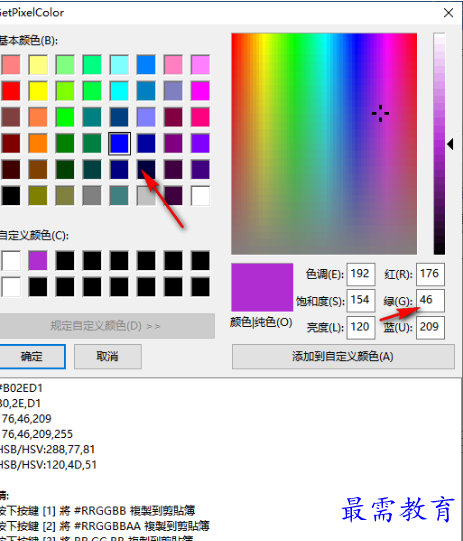This screenshot has height=541, width=463.
Task: Select the pure red basic color
Action: (x=11, y=91)
